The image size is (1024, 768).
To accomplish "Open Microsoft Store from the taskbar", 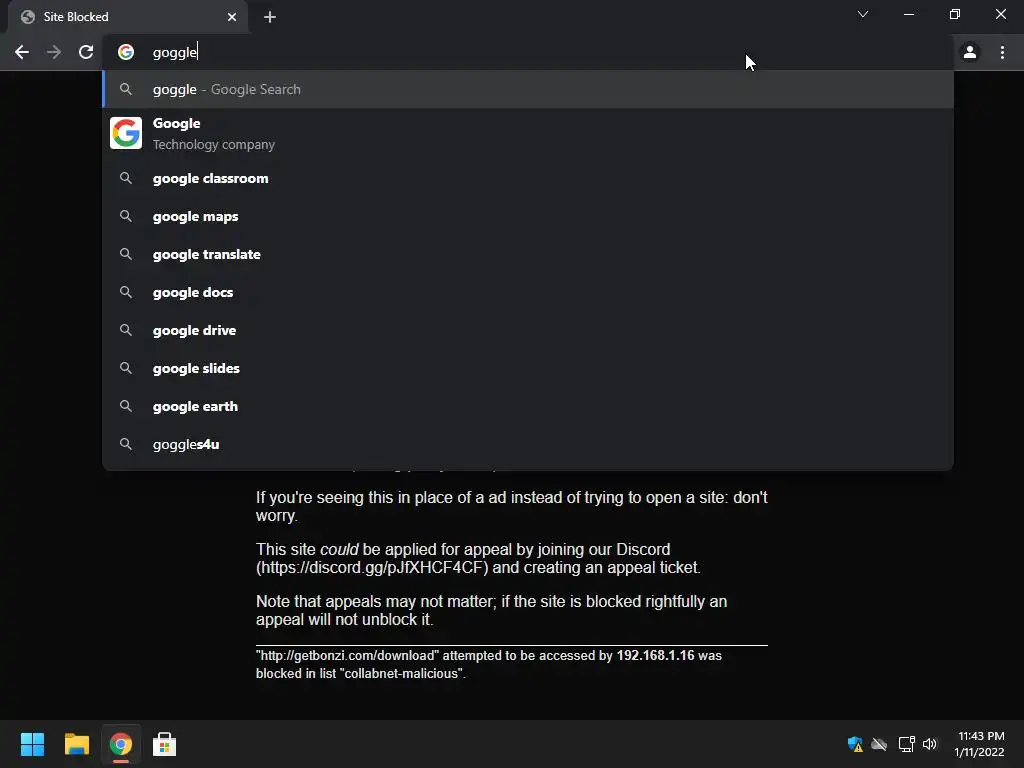I will point(165,744).
